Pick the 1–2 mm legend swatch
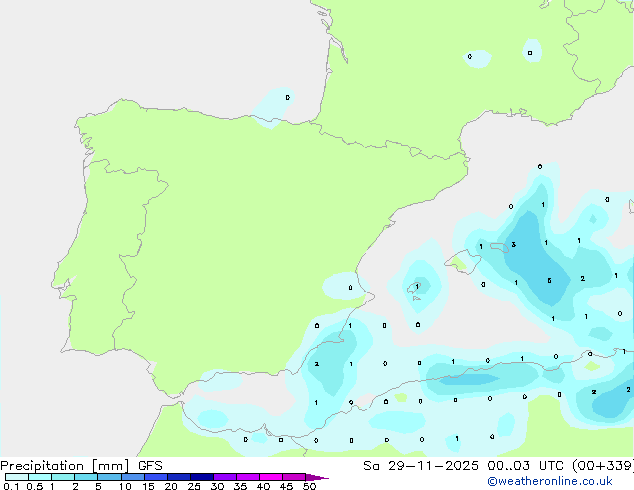Viewport: 634px width, 490px height. coord(63,477)
